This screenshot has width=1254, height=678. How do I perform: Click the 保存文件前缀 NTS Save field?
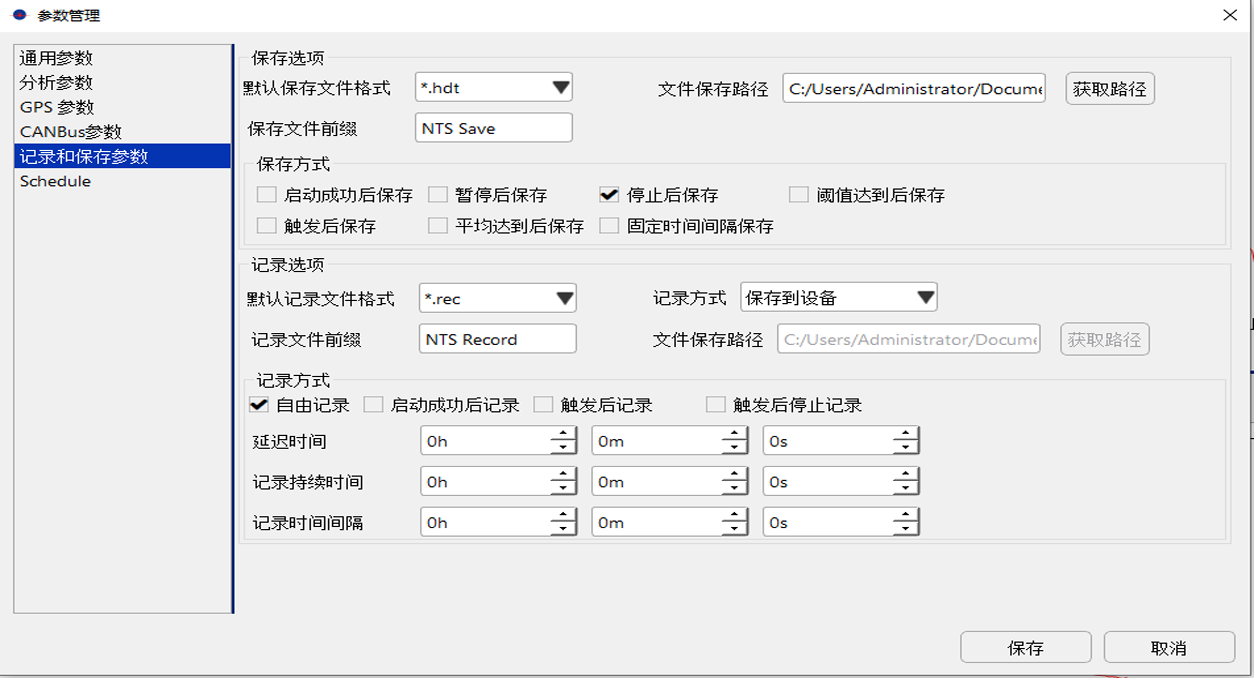click(x=493, y=128)
